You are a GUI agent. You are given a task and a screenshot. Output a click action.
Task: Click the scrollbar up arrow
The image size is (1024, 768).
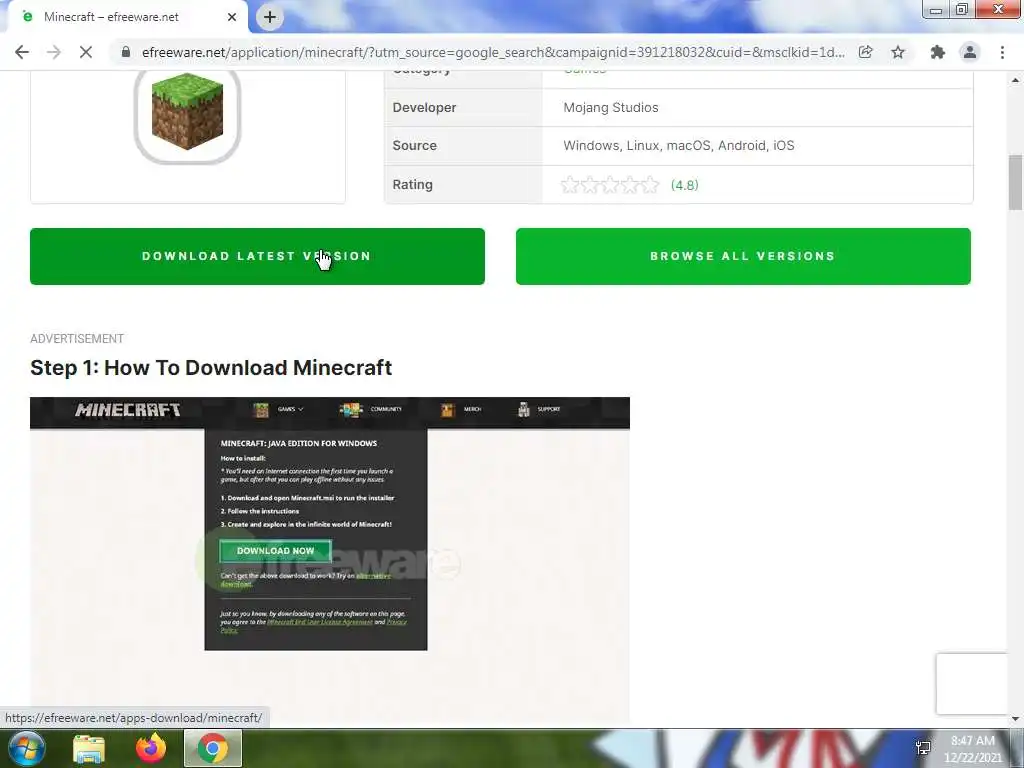pos(1015,80)
